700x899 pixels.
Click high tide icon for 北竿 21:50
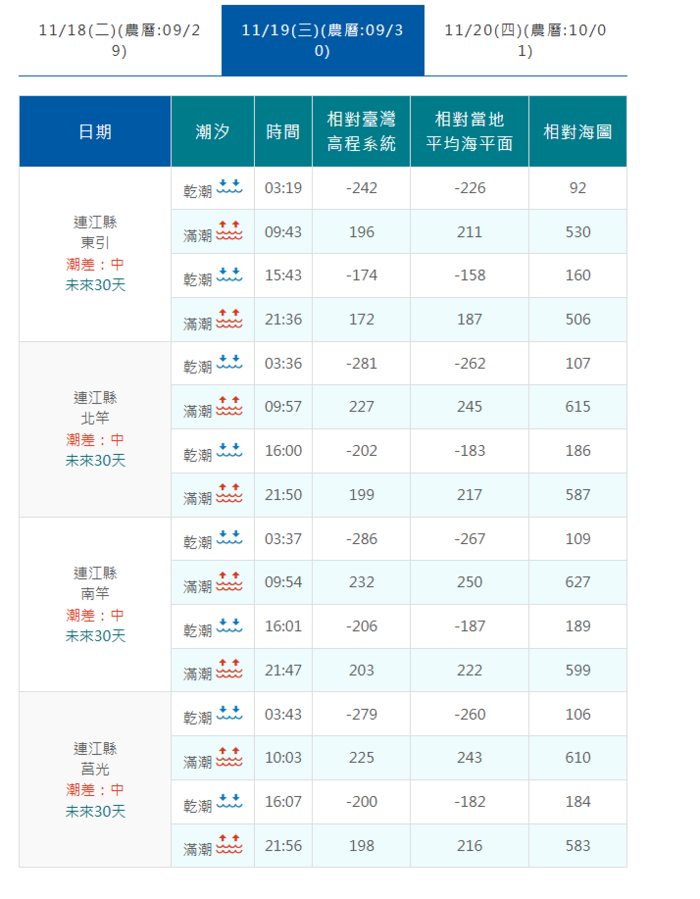[x=230, y=494]
